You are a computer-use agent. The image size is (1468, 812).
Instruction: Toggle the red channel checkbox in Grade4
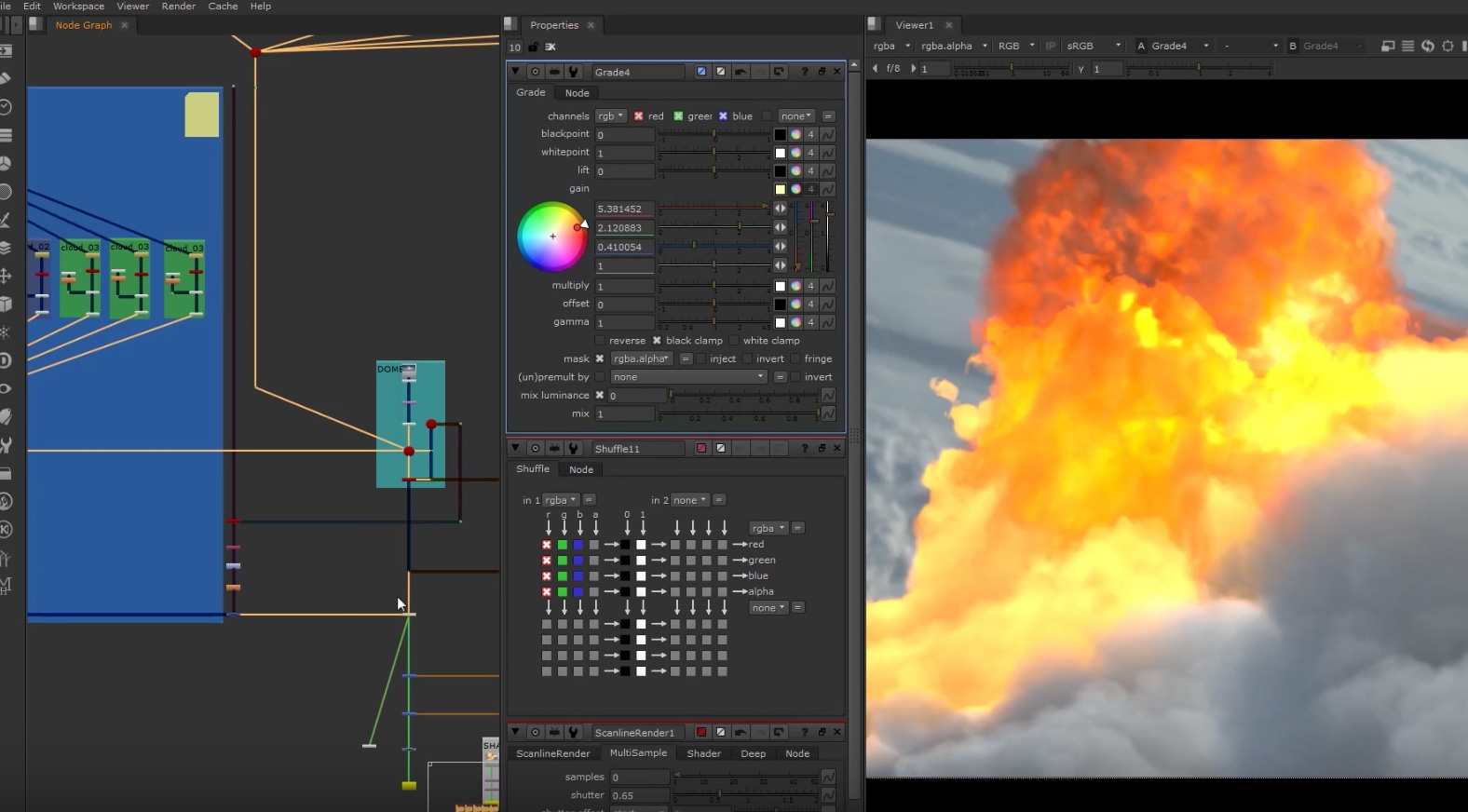[638, 116]
